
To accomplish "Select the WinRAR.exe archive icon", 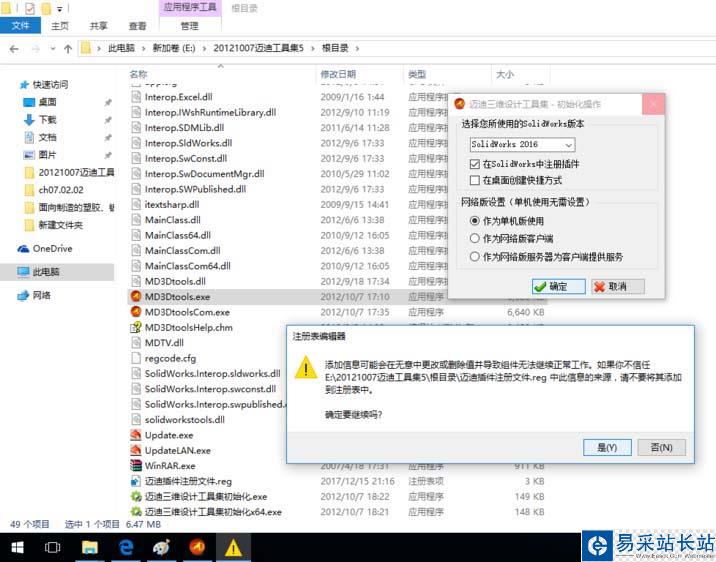I will coord(136,466).
